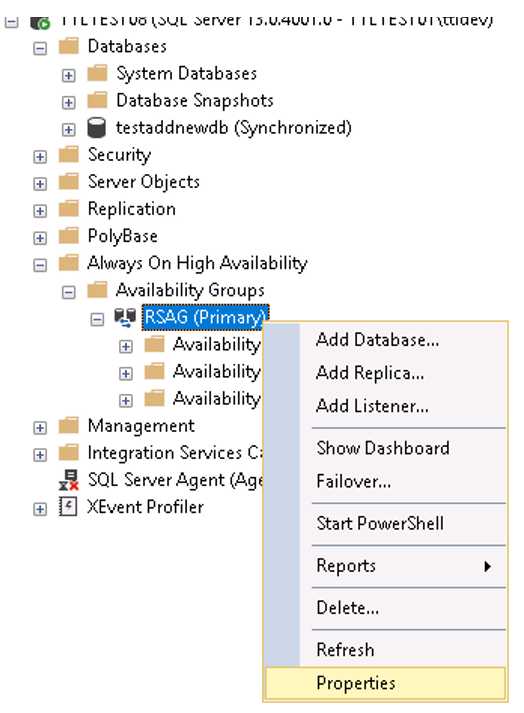The width and height of the screenshot is (524, 713).
Task: Choose Delete... from context menu
Action: tap(385, 608)
